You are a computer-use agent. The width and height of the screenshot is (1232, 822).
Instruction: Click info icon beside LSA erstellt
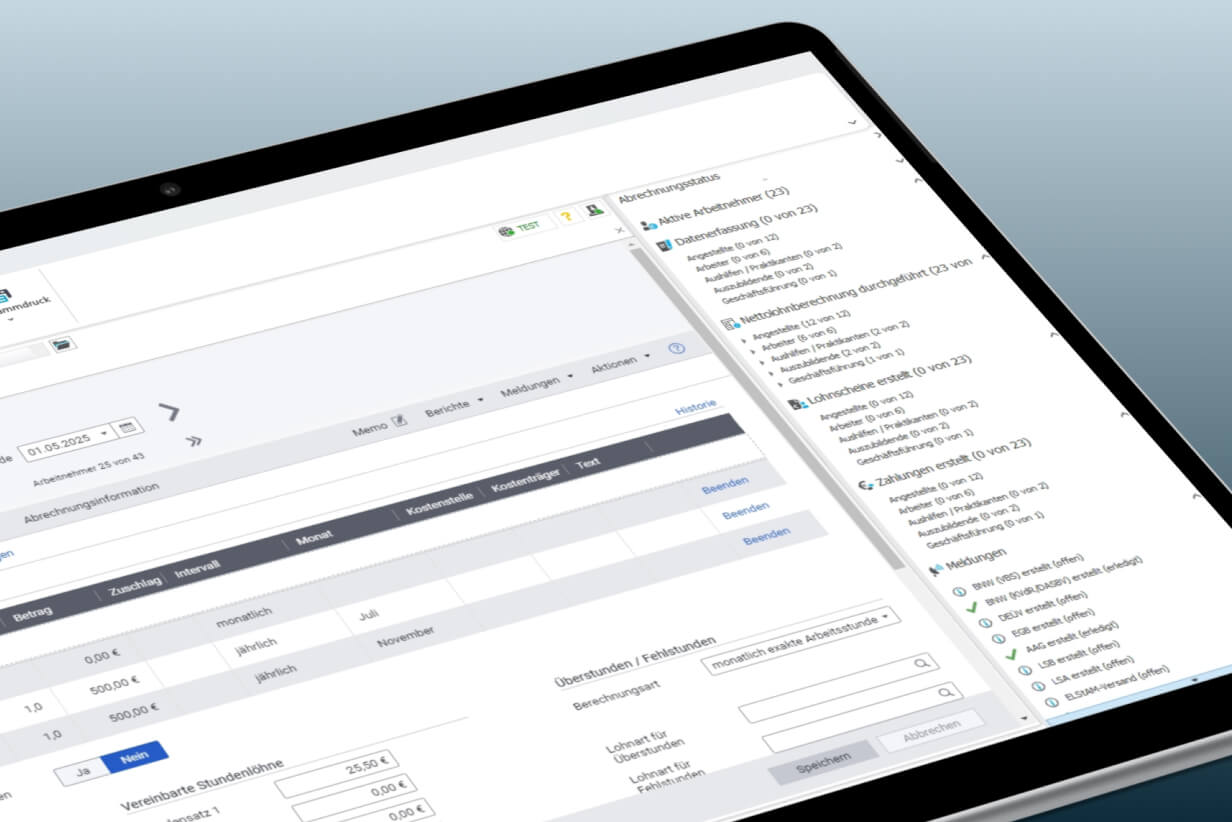coord(1037,684)
